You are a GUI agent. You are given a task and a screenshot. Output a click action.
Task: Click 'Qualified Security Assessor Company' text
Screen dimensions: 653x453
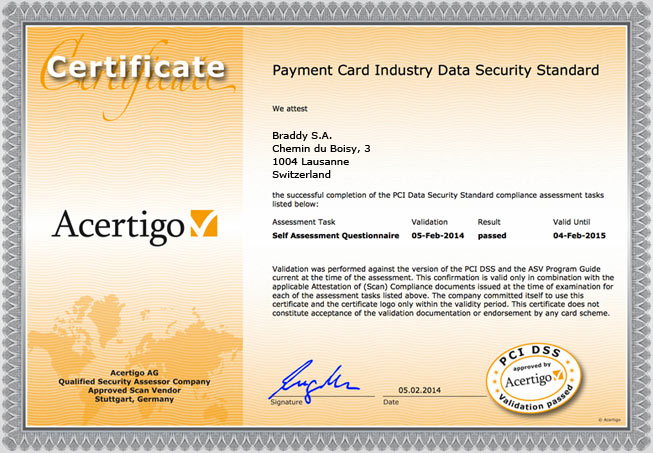pos(134,381)
